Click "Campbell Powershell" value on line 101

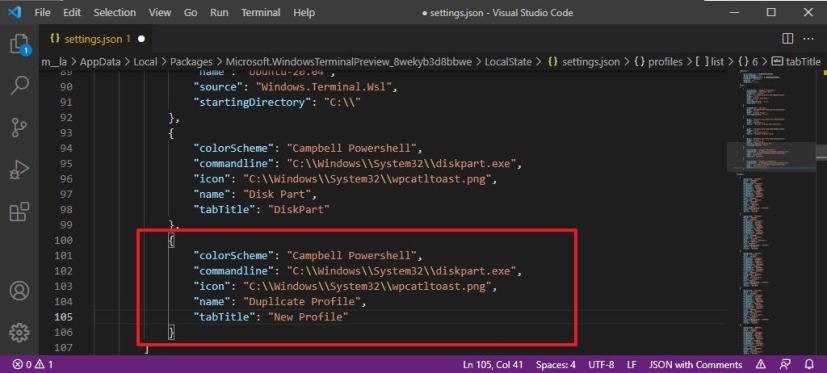[x=352, y=256]
